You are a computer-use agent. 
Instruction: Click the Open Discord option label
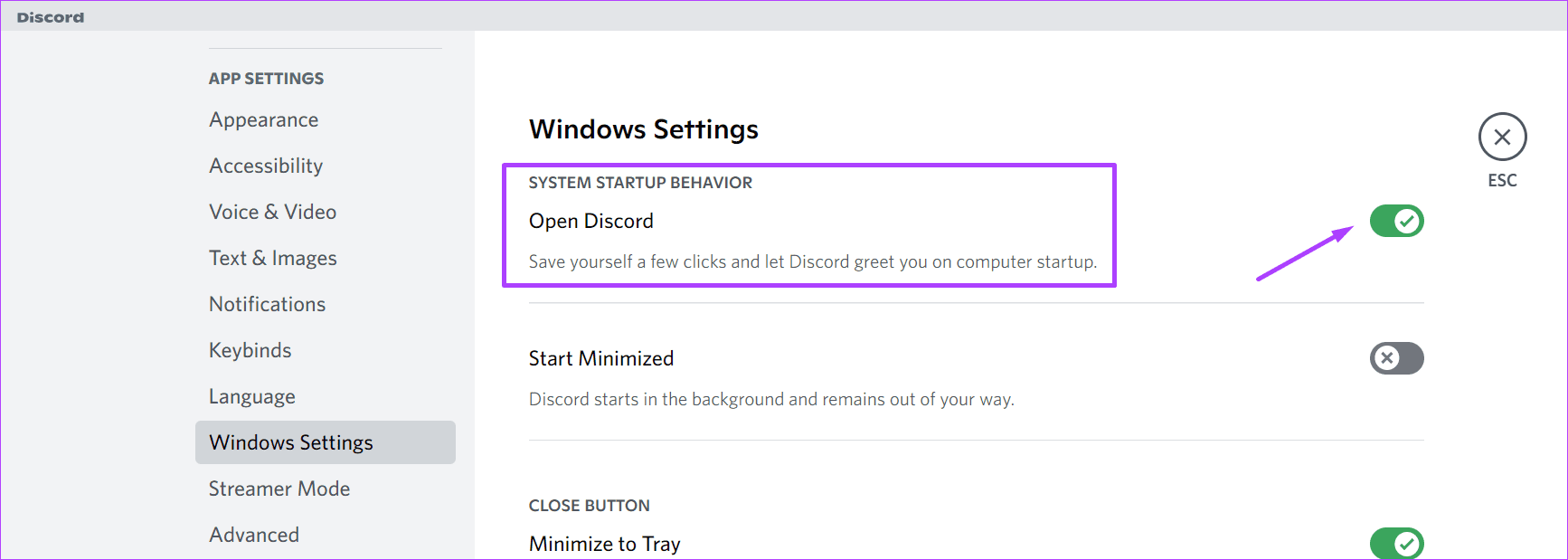click(x=590, y=221)
